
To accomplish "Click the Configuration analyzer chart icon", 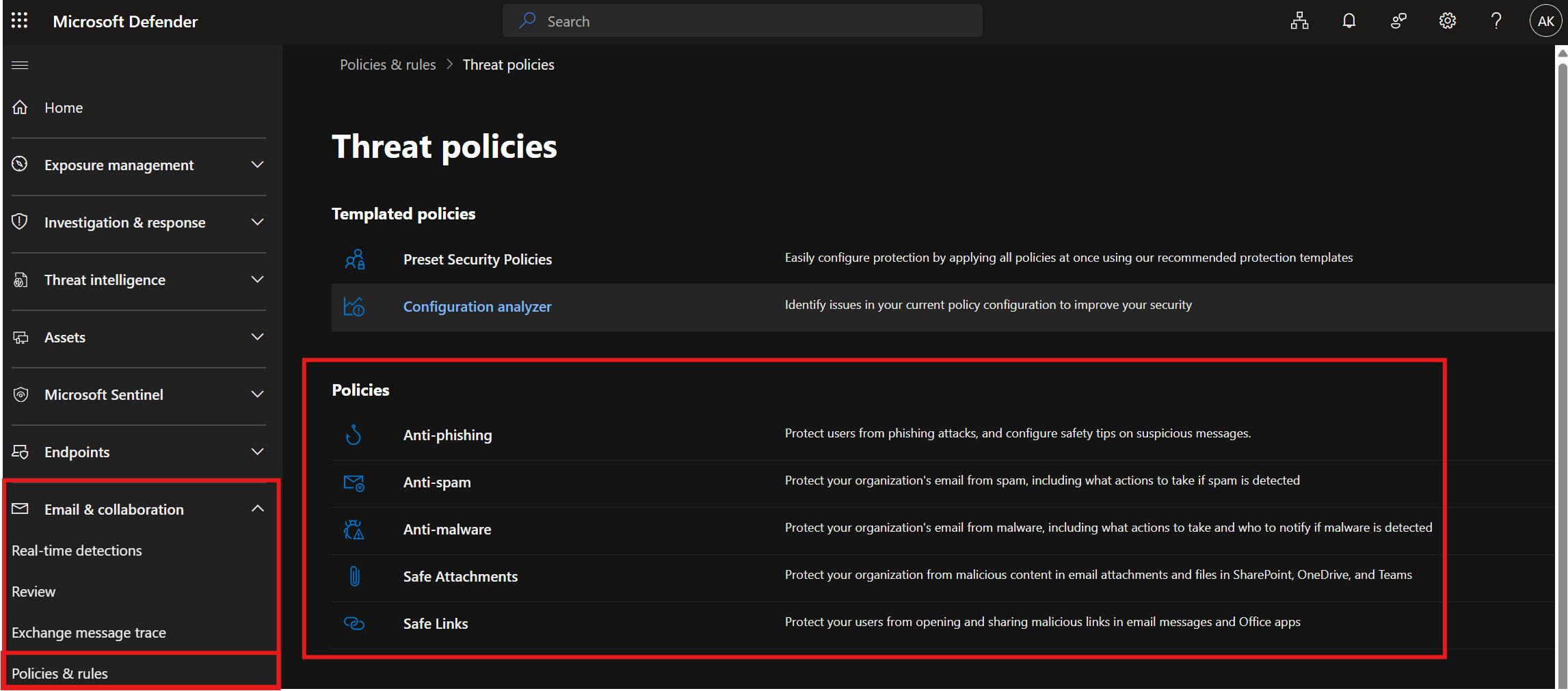I will [x=354, y=307].
